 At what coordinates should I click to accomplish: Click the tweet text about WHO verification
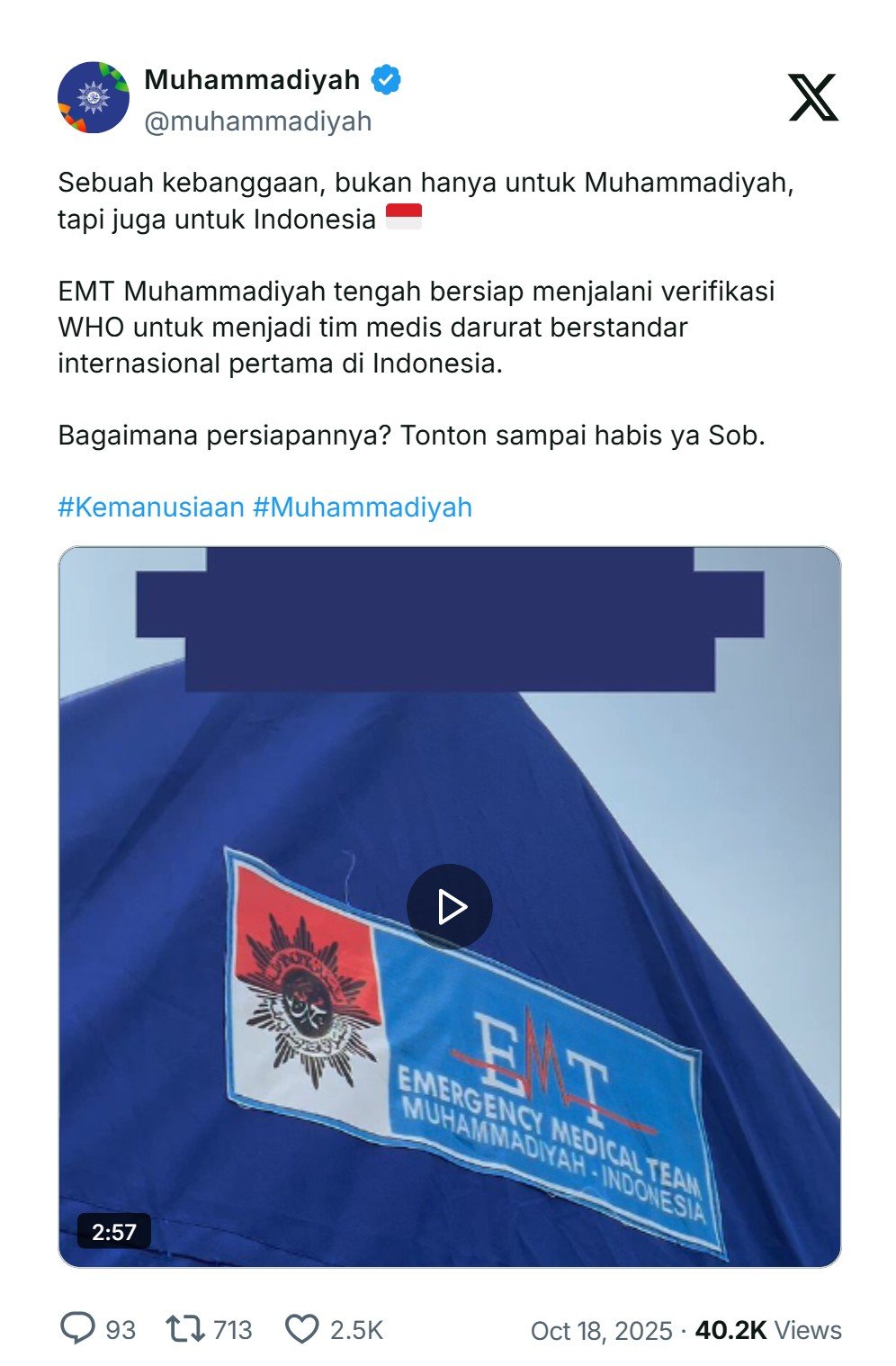click(x=417, y=327)
